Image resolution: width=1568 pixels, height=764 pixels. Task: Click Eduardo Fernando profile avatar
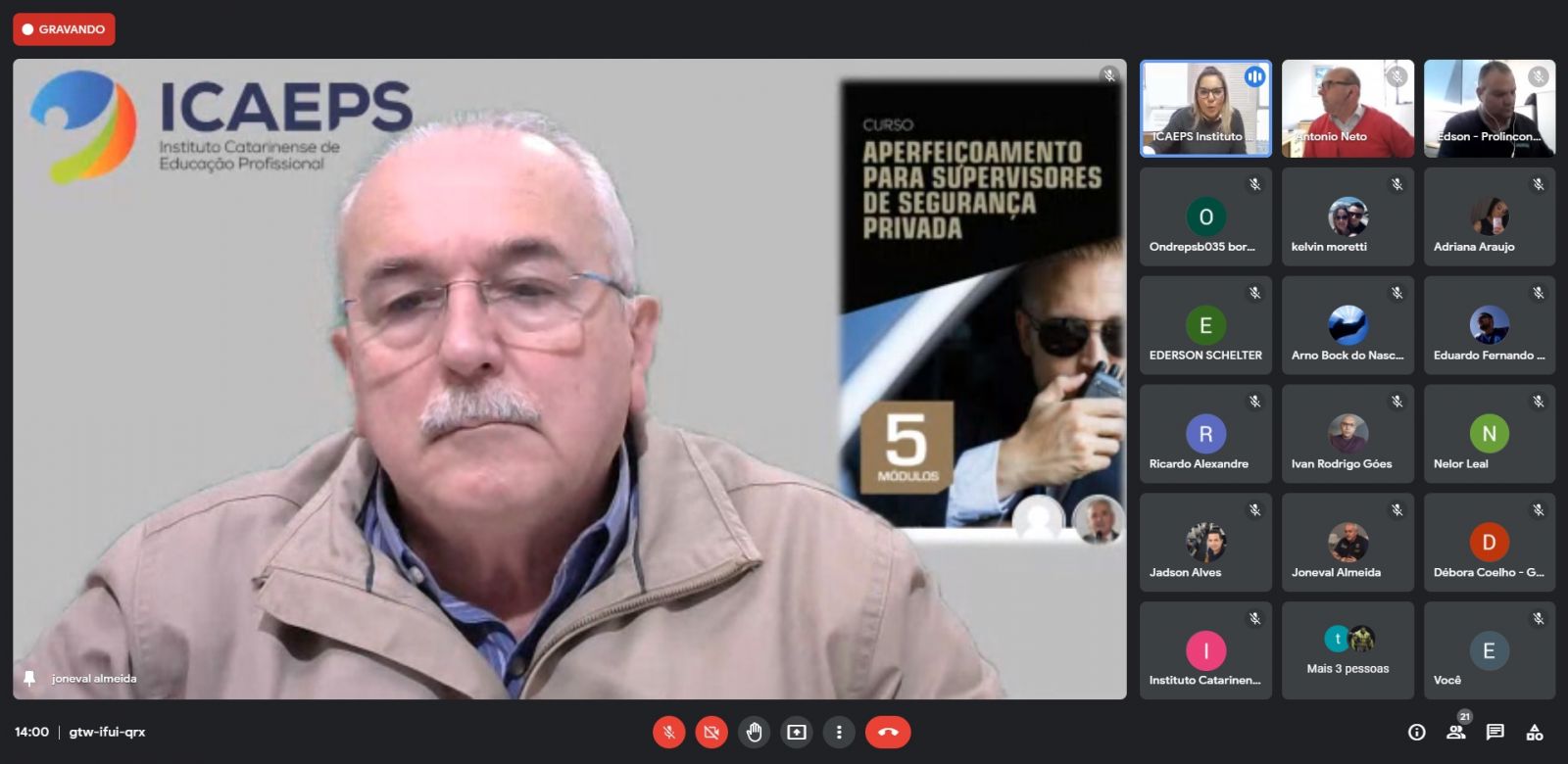point(1490,325)
